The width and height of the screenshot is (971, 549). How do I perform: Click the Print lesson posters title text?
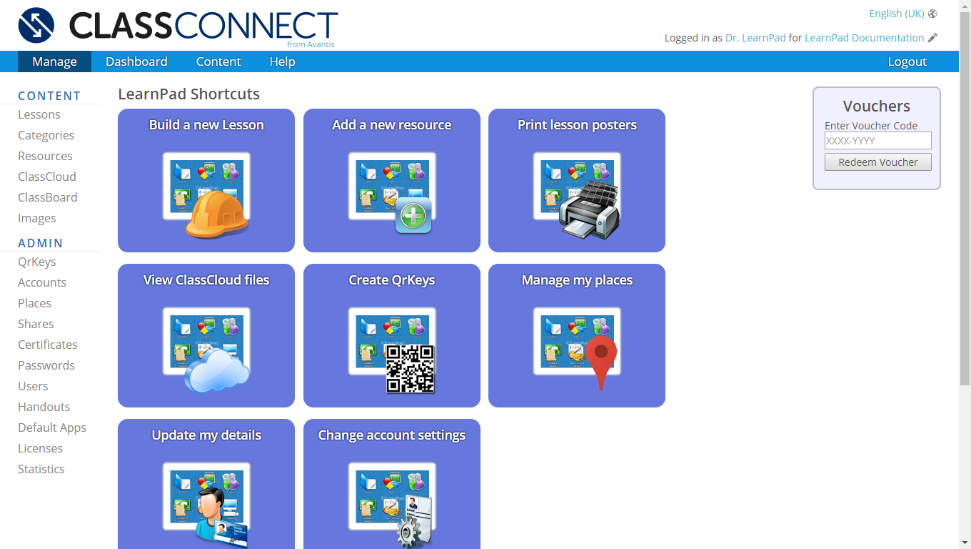pos(577,125)
